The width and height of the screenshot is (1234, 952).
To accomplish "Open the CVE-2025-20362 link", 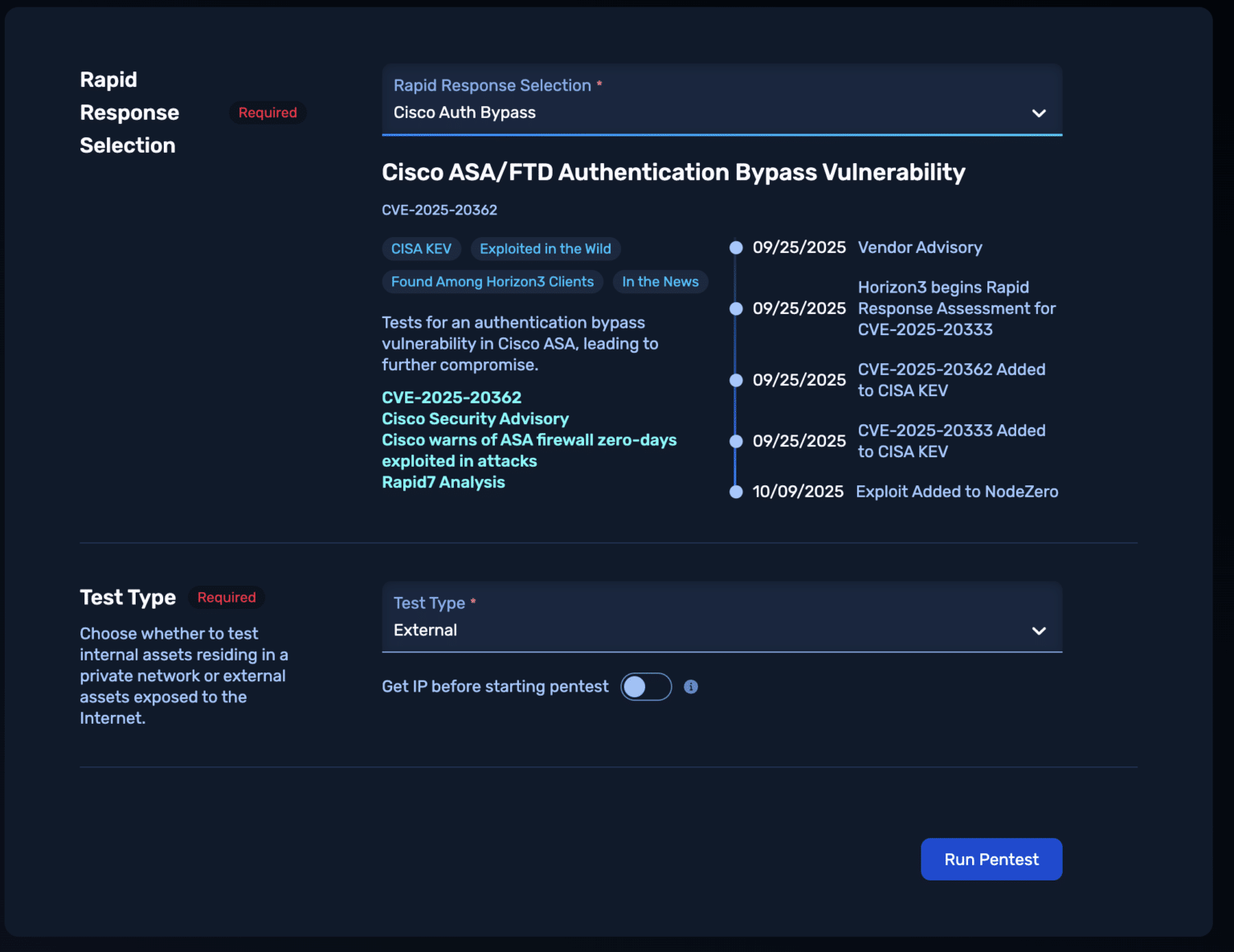I will pos(451,397).
